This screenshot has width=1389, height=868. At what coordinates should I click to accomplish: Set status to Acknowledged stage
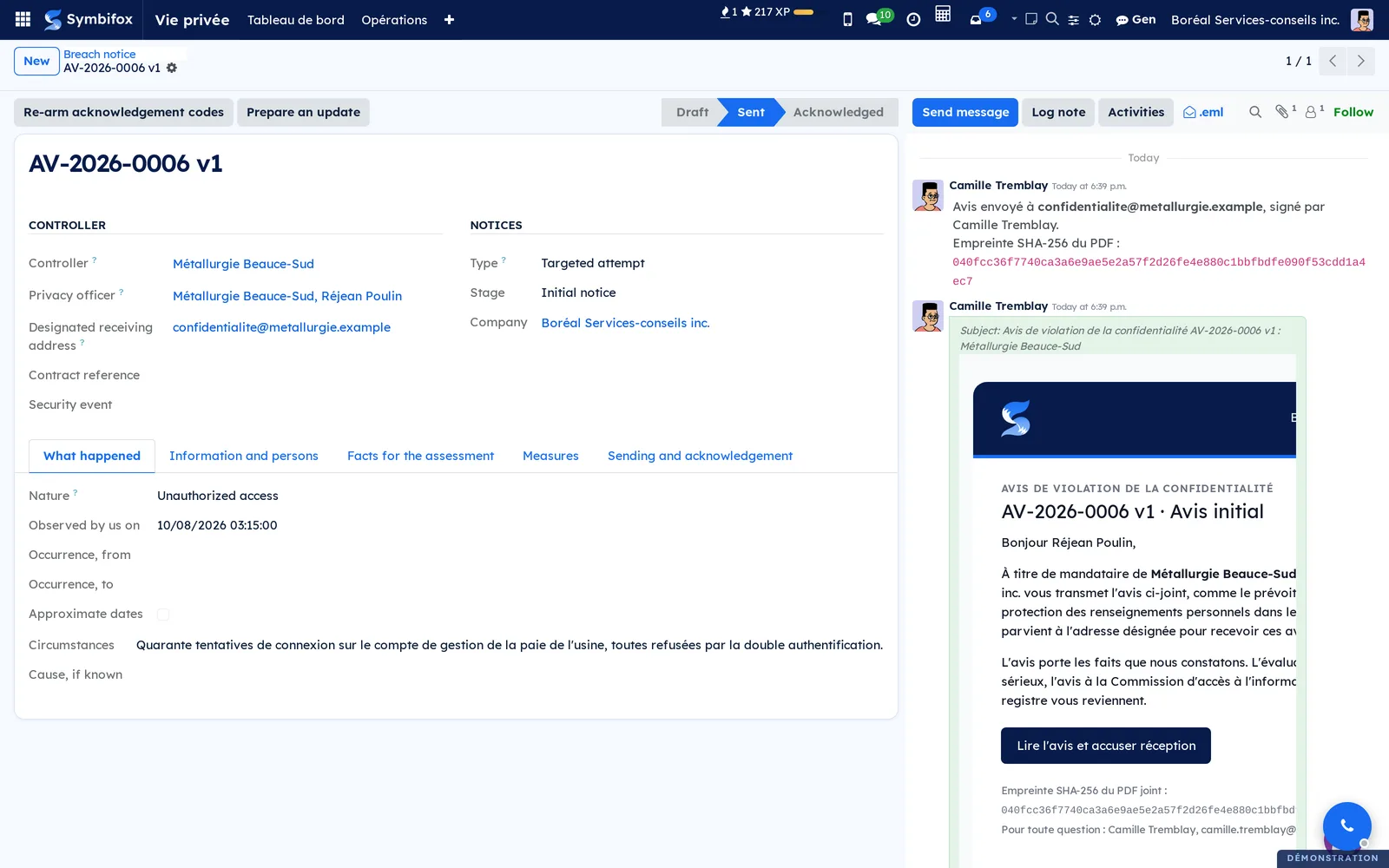(838, 112)
